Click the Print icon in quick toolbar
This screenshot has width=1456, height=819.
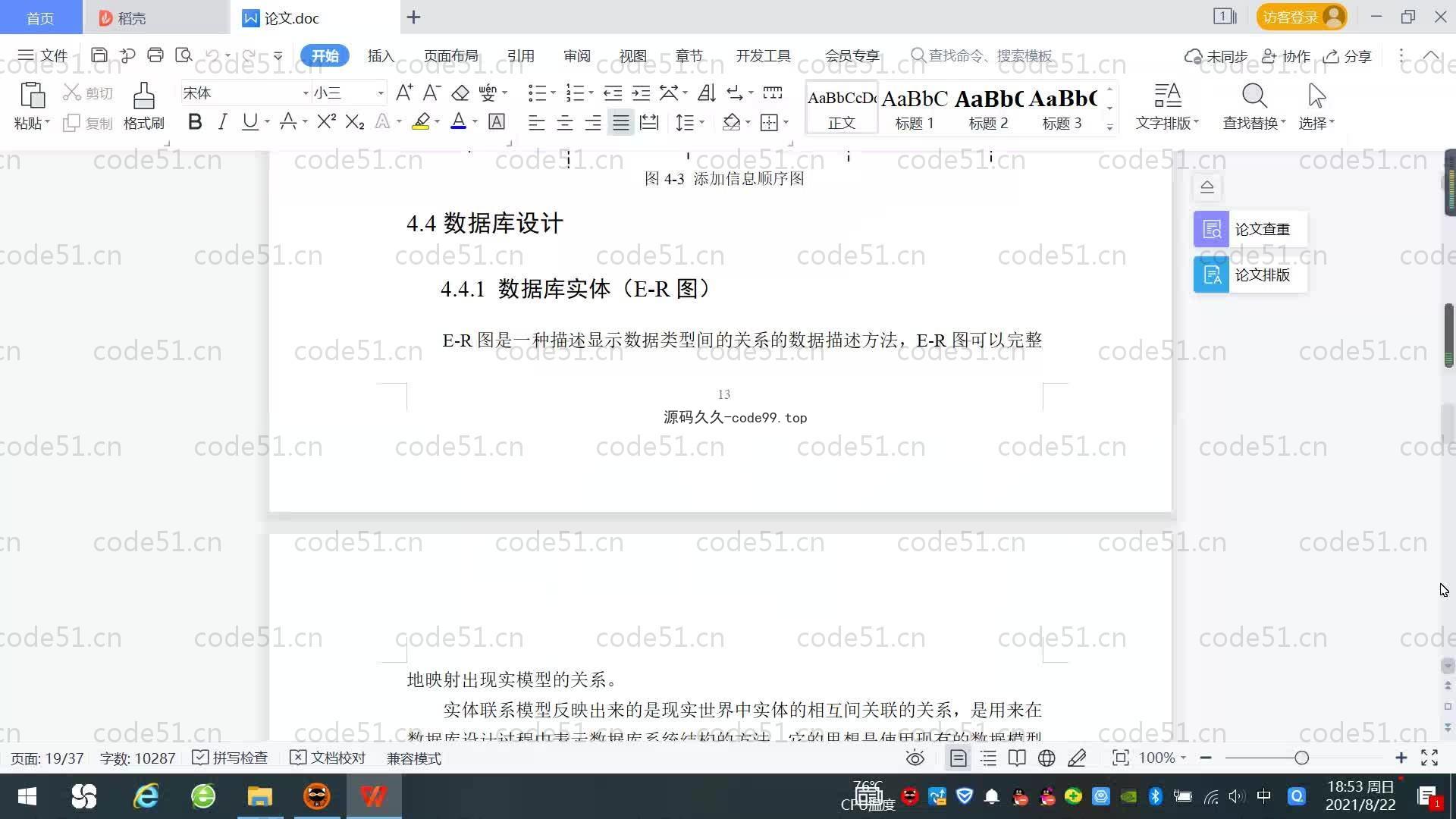pos(155,55)
